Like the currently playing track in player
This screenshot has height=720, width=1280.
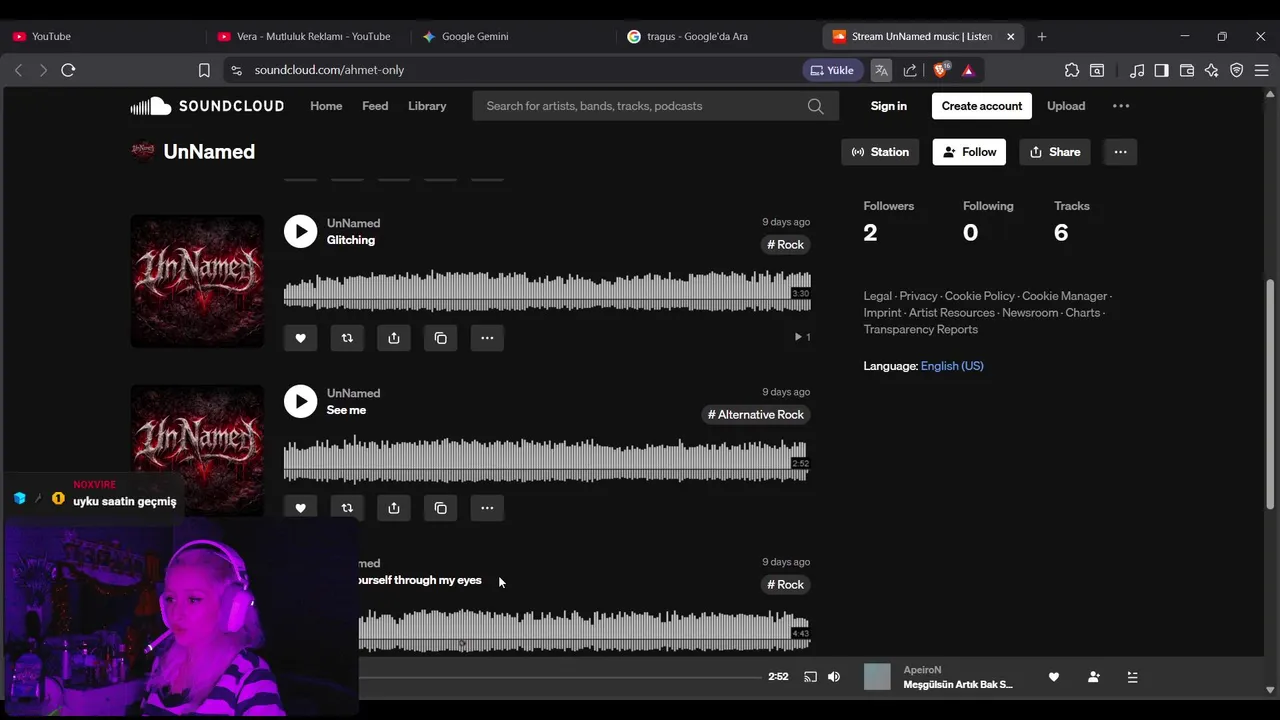pos(1053,677)
